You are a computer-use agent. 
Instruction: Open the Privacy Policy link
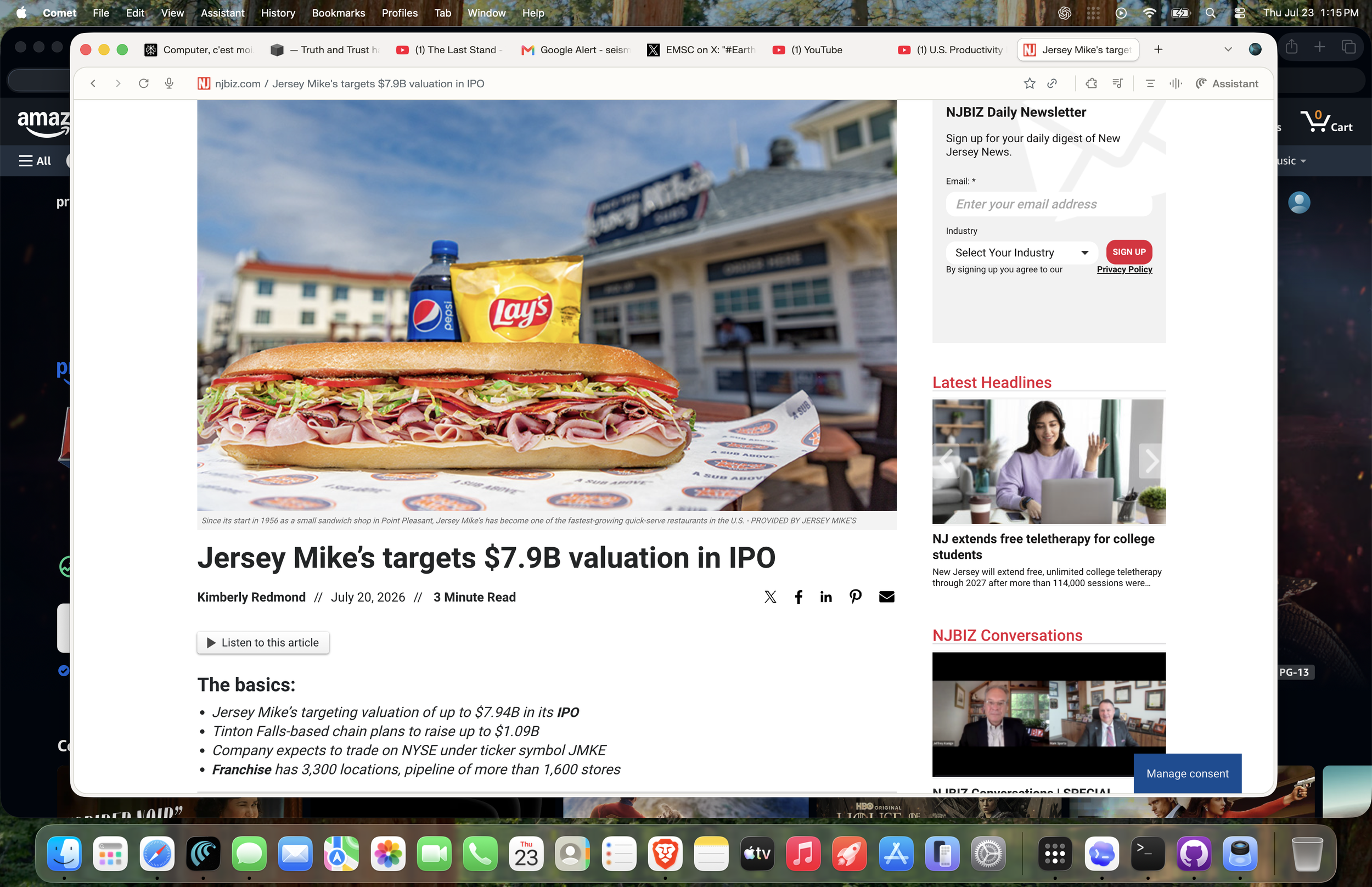point(1124,269)
